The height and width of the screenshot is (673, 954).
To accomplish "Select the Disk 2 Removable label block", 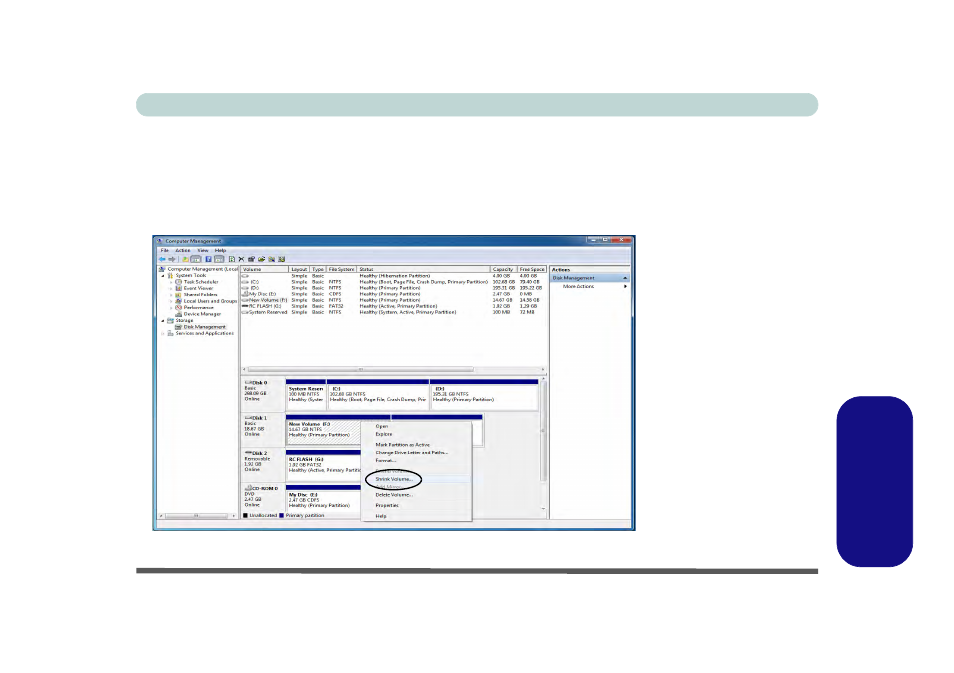I will (x=263, y=465).
